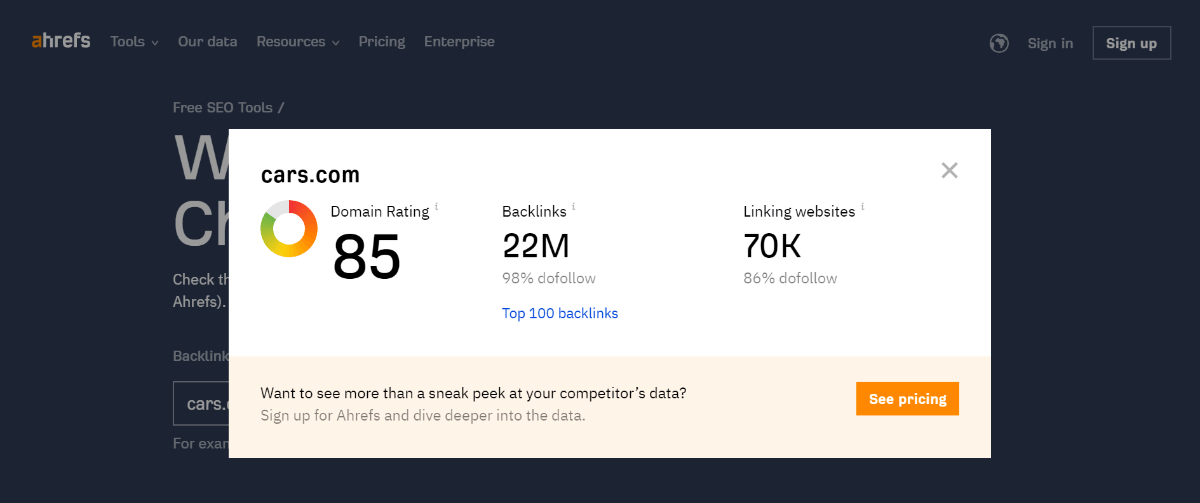This screenshot has width=1200, height=503.
Task: Open the language globe icon
Action: pos(998,43)
